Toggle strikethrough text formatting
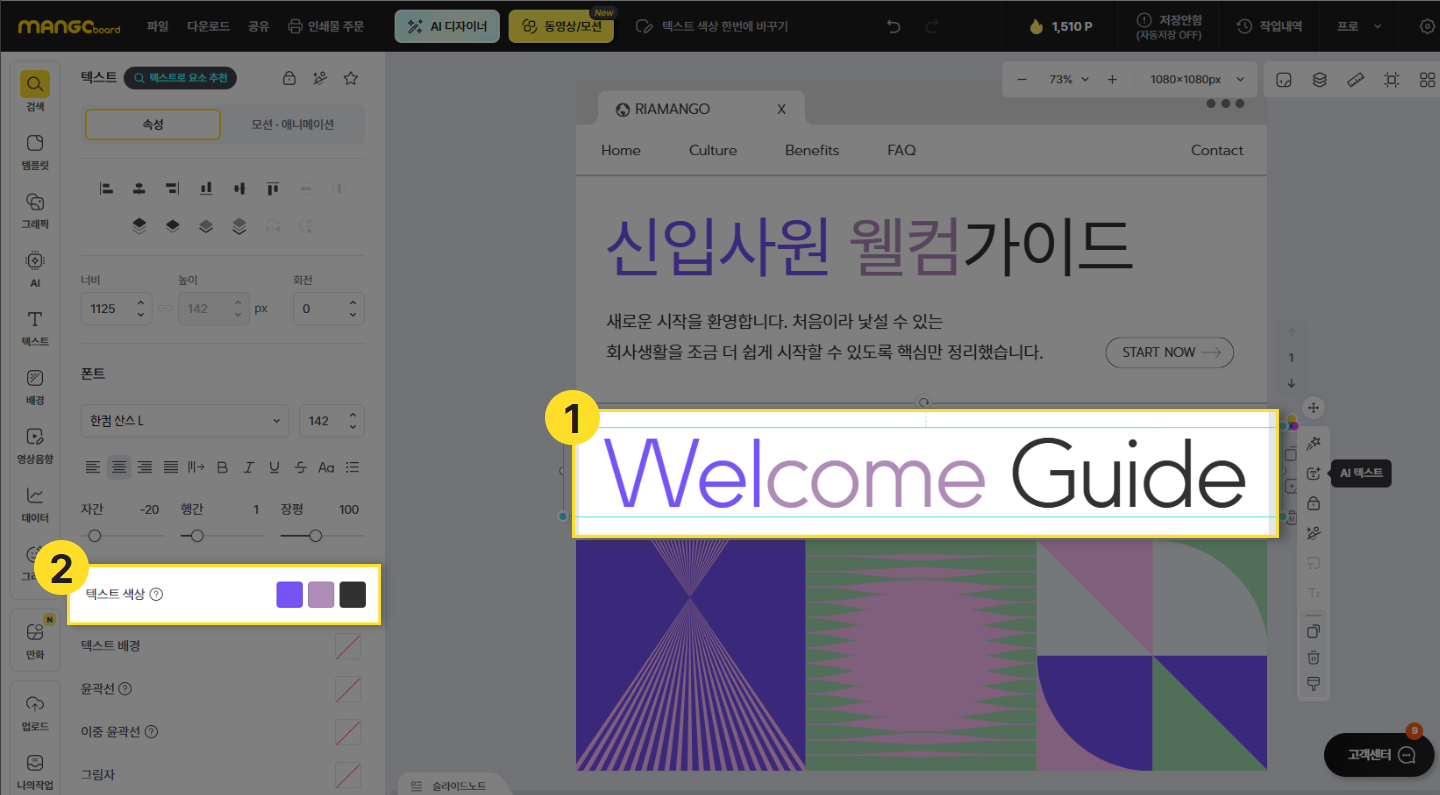Screen dimensions: 1440x795 click(x=300, y=467)
